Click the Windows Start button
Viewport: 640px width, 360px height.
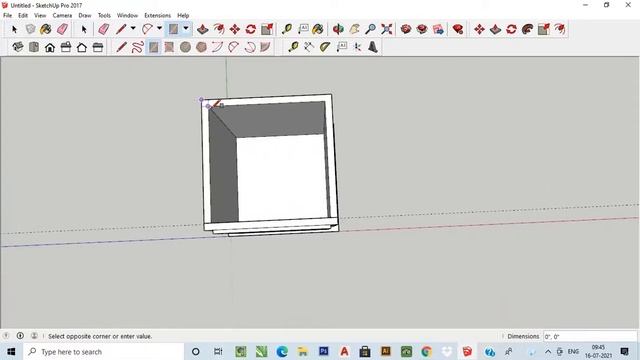[11, 351]
